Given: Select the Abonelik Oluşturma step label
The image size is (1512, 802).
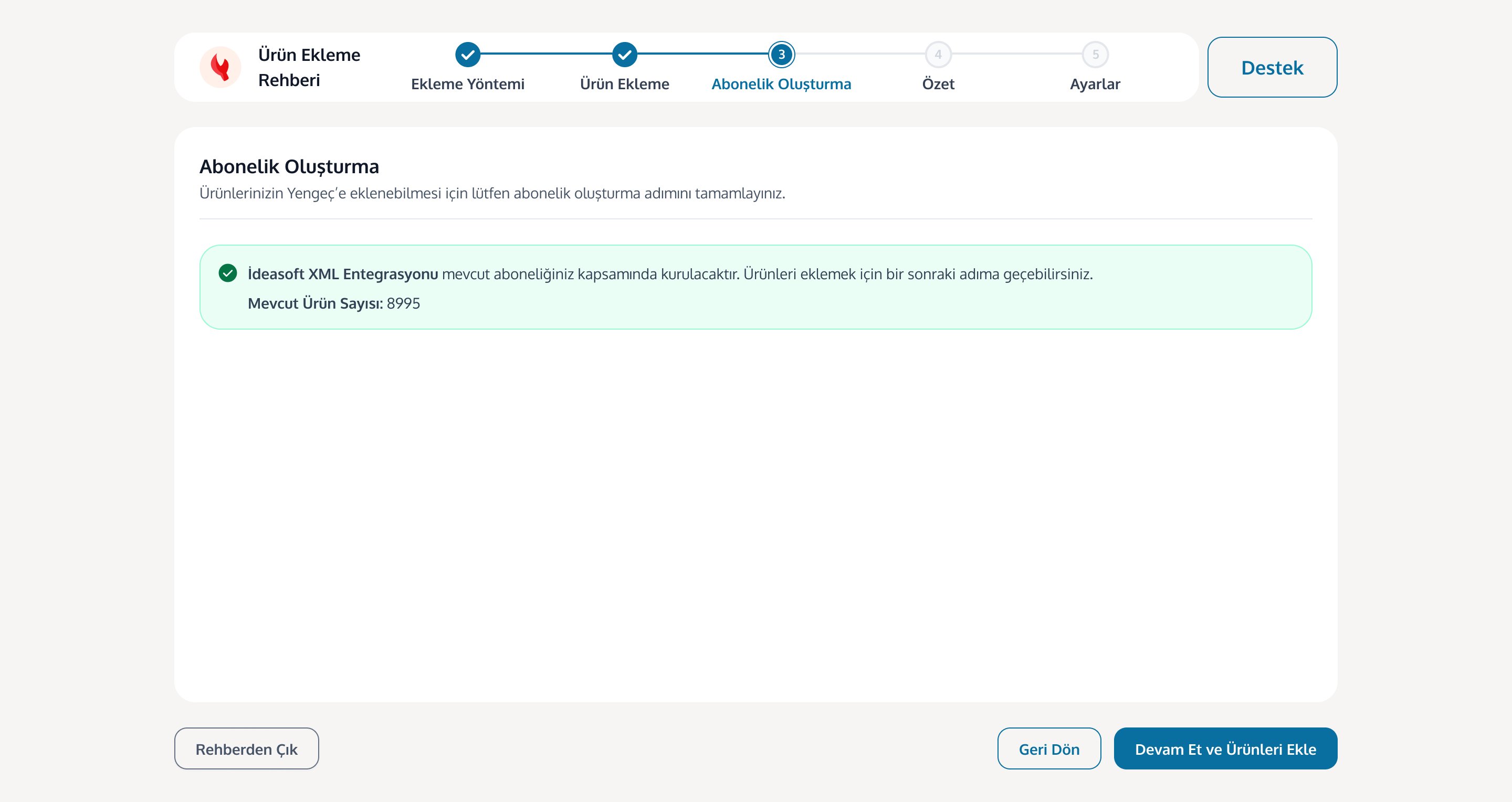Looking at the screenshot, I should click(781, 84).
